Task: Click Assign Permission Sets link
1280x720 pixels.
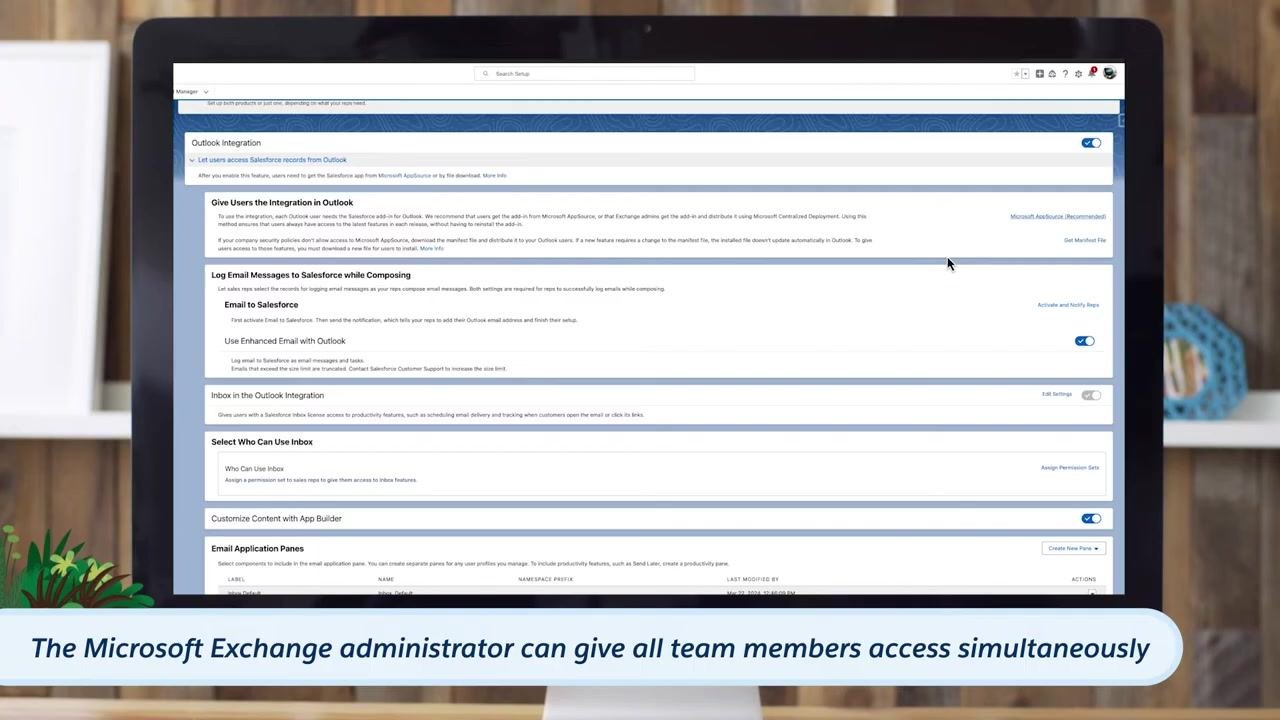Action: [x=1070, y=468]
